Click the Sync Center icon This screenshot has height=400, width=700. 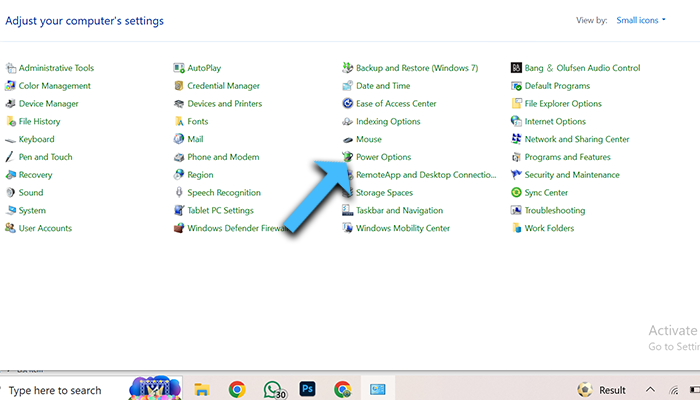pyautogui.click(x=516, y=192)
